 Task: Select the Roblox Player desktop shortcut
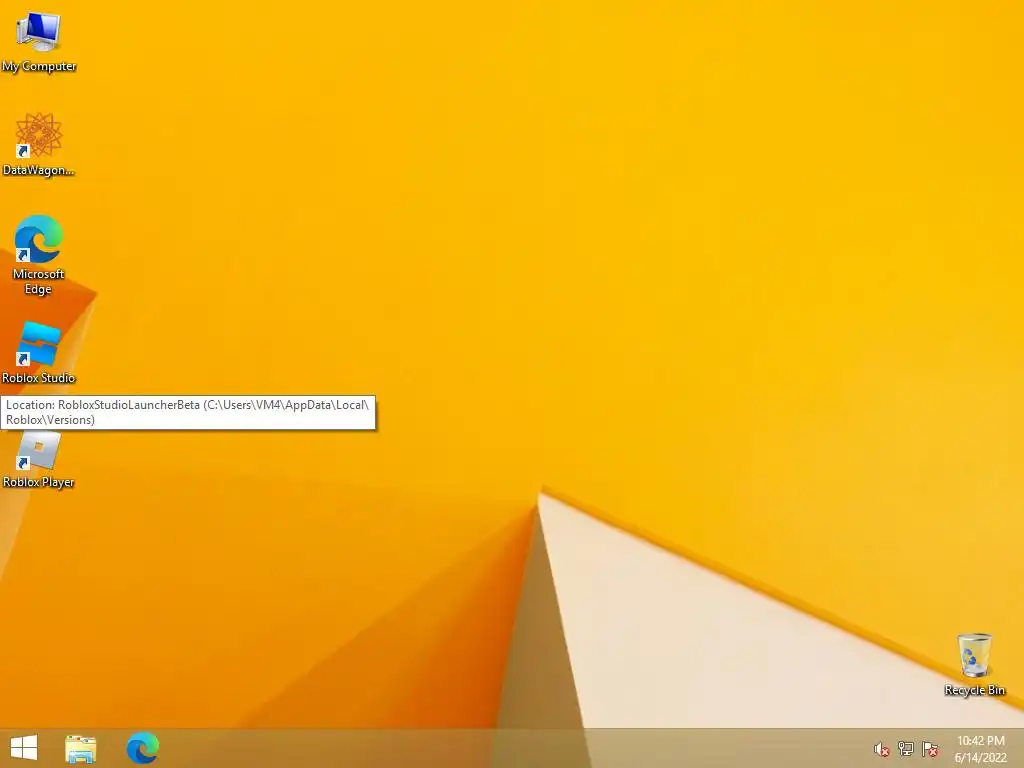pyautogui.click(x=39, y=460)
